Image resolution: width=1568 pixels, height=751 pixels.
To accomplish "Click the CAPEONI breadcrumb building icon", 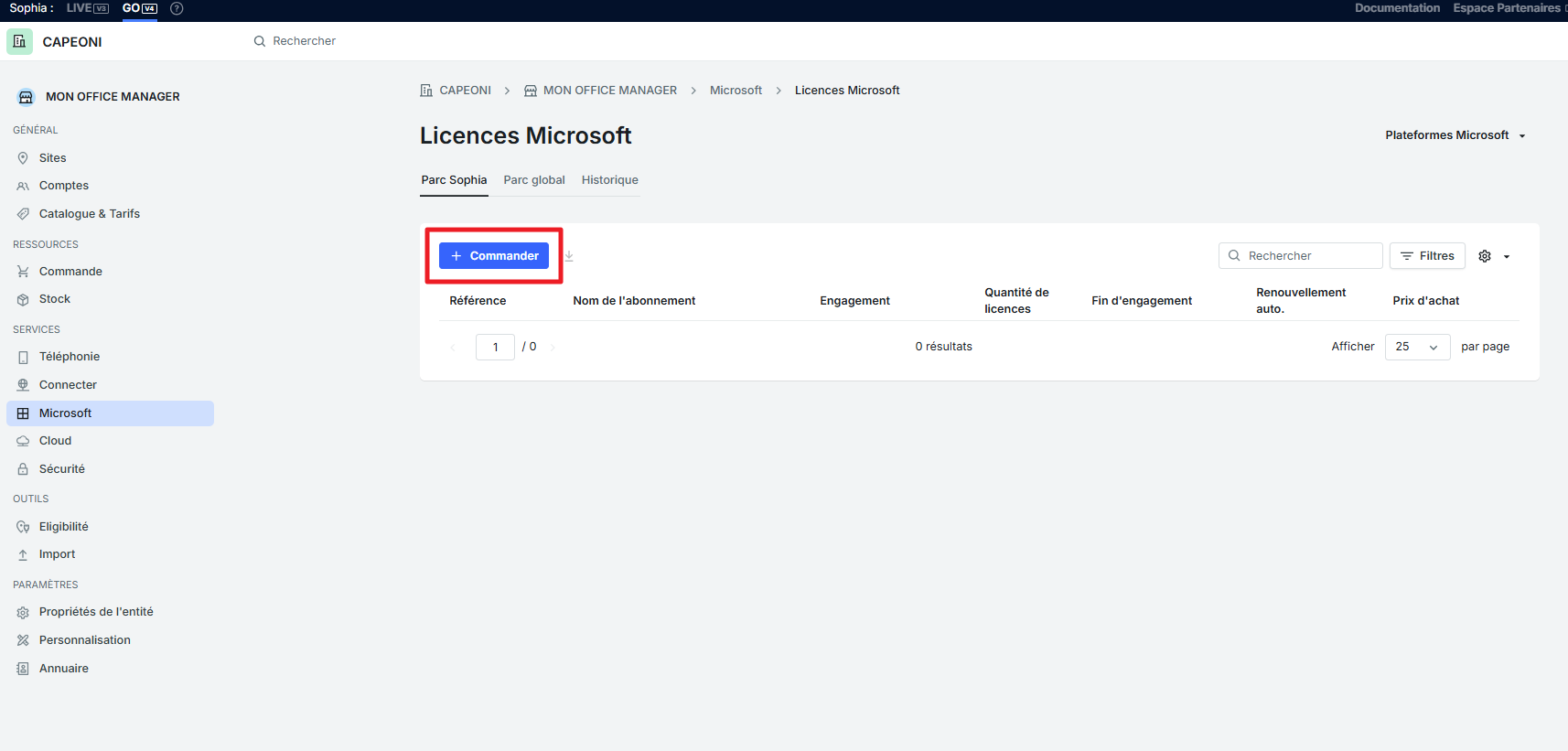I will (426, 91).
